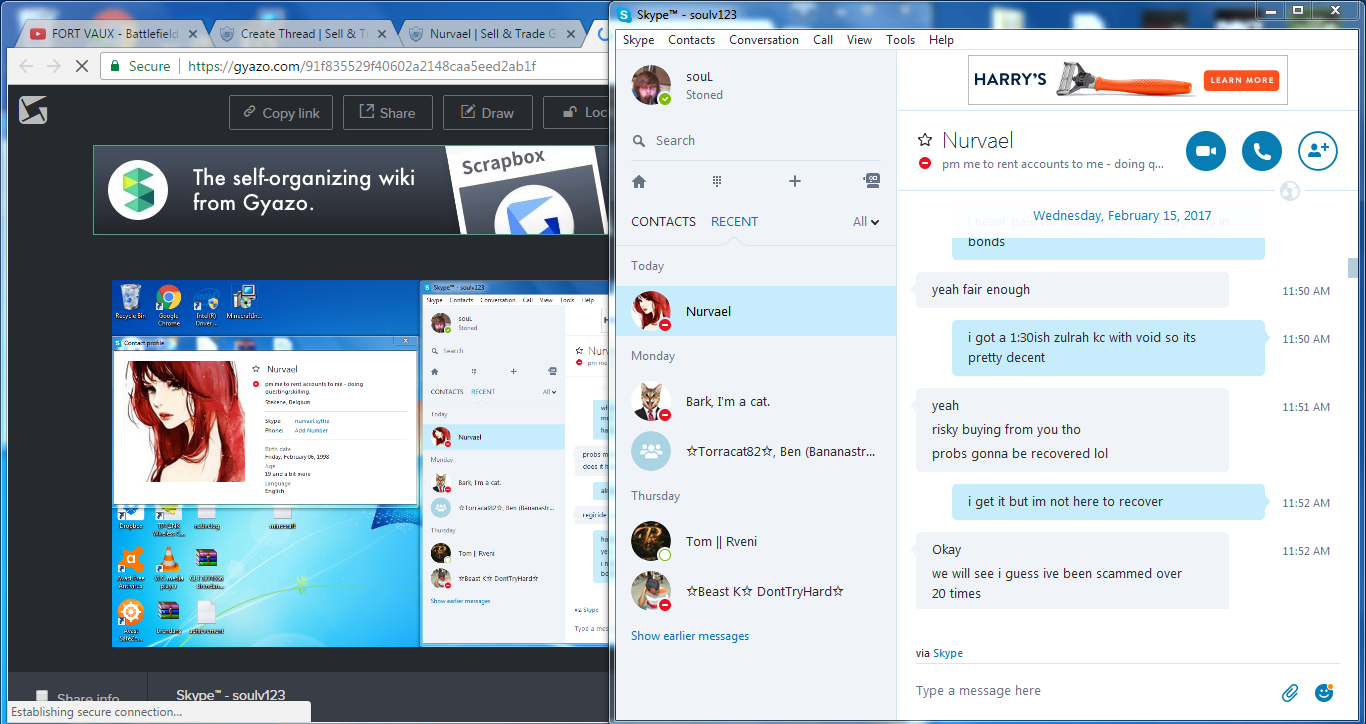Open the Skype bots icon
The height and width of the screenshot is (724, 1366).
tap(872, 181)
